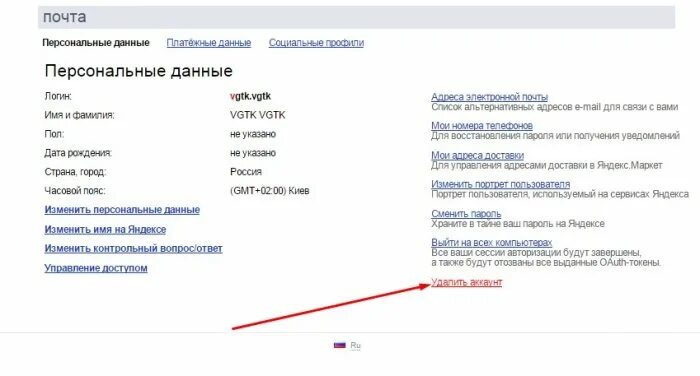Open Мои адреса доставки link

point(477,155)
